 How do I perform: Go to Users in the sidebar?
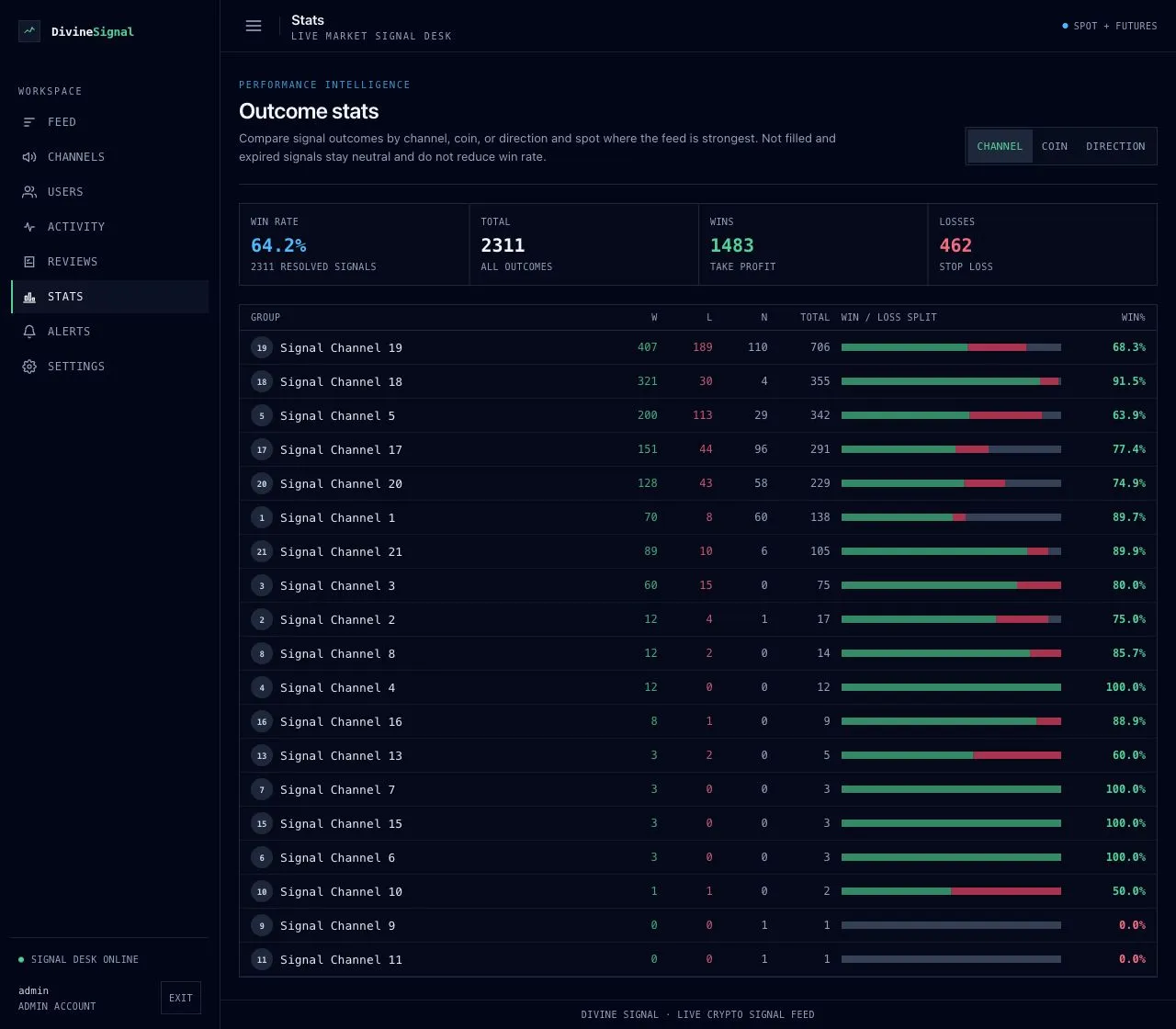[110, 192]
